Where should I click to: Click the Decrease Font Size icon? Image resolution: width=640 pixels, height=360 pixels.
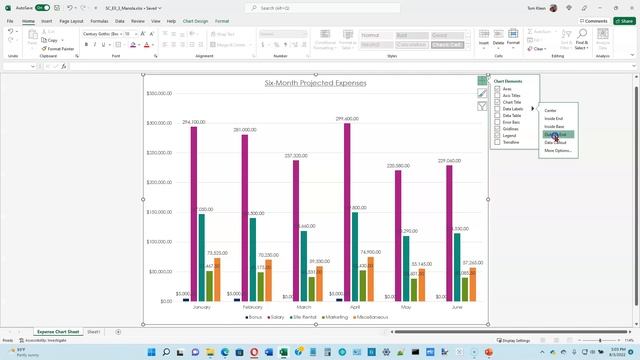click(151, 34)
